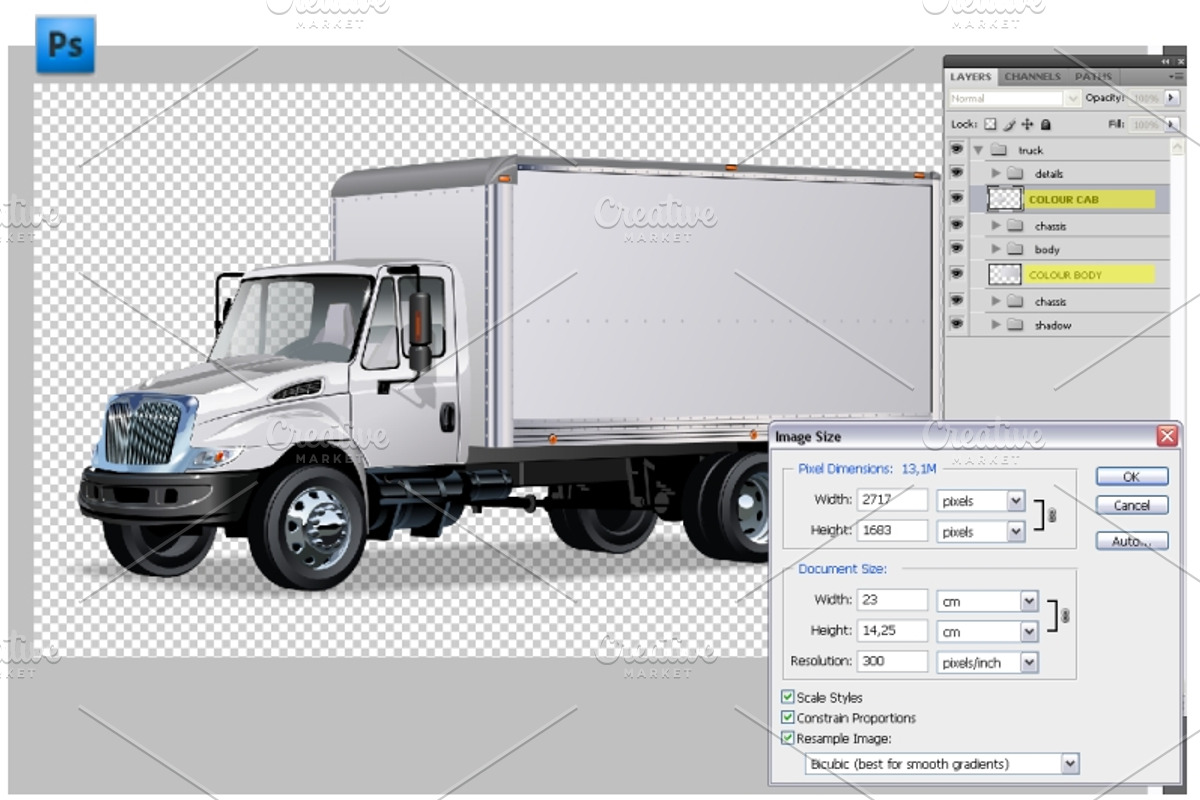Viewport: 1200px width, 800px height.
Task: Expand the details layer group
Action: coord(996,174)
